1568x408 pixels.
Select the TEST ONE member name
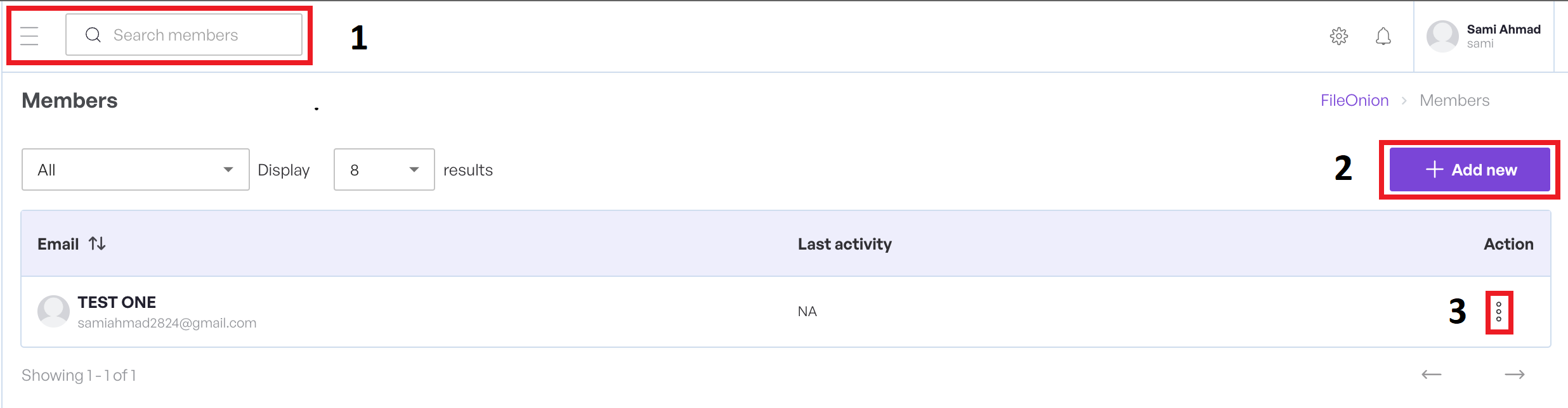[x=117, y=302]
